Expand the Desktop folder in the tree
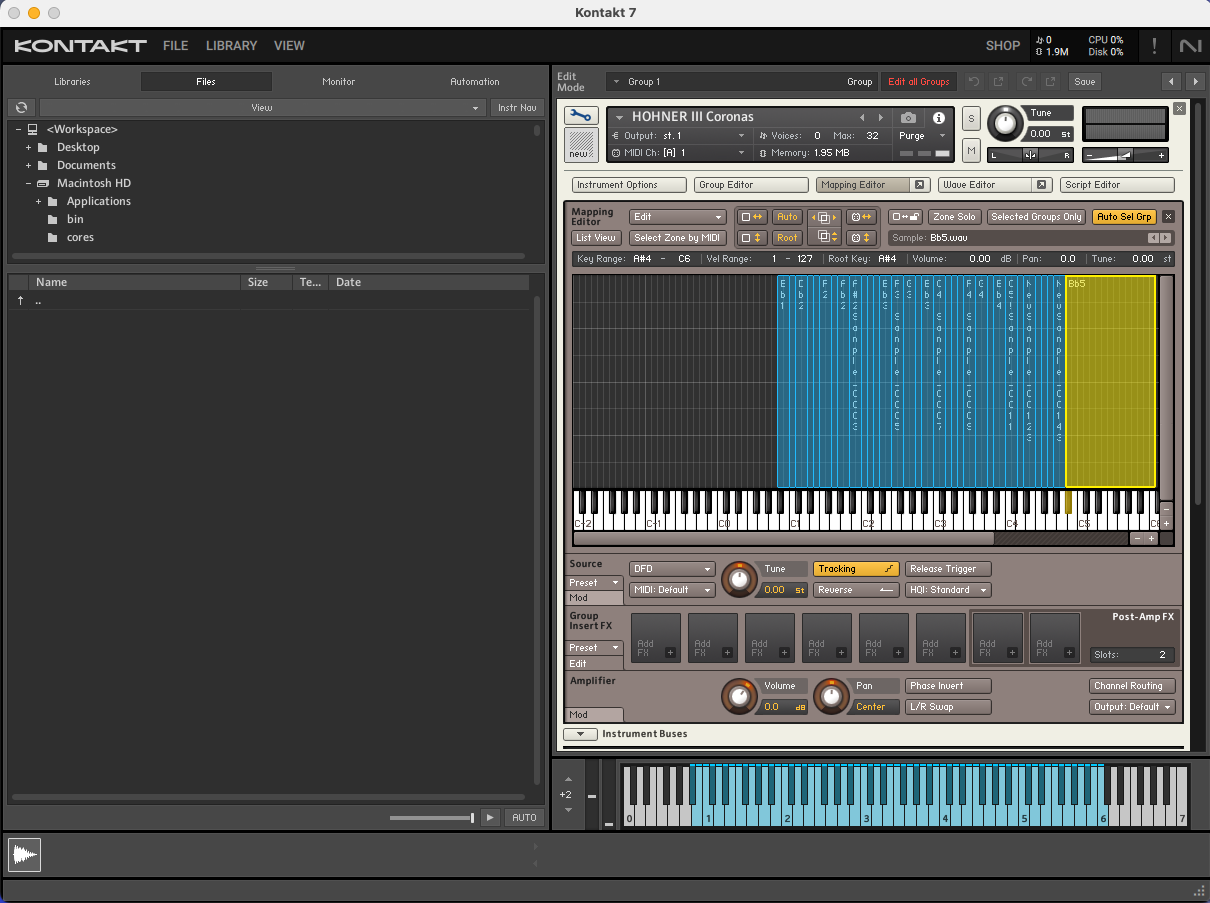Screen dimensions: 1210x903 (x=29, y=148)
